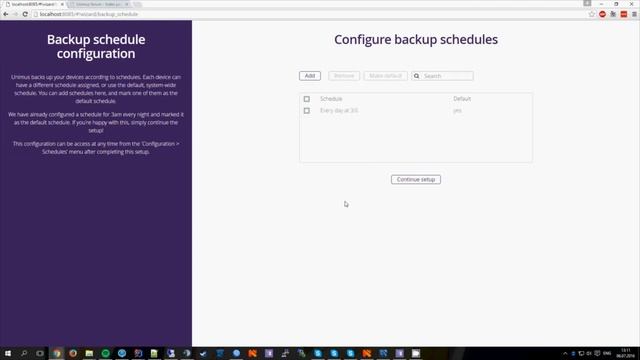Click the Chrome icon in the taskbar
The height and width of the screenshot is (360, 640).
click(x=57, y=353)
